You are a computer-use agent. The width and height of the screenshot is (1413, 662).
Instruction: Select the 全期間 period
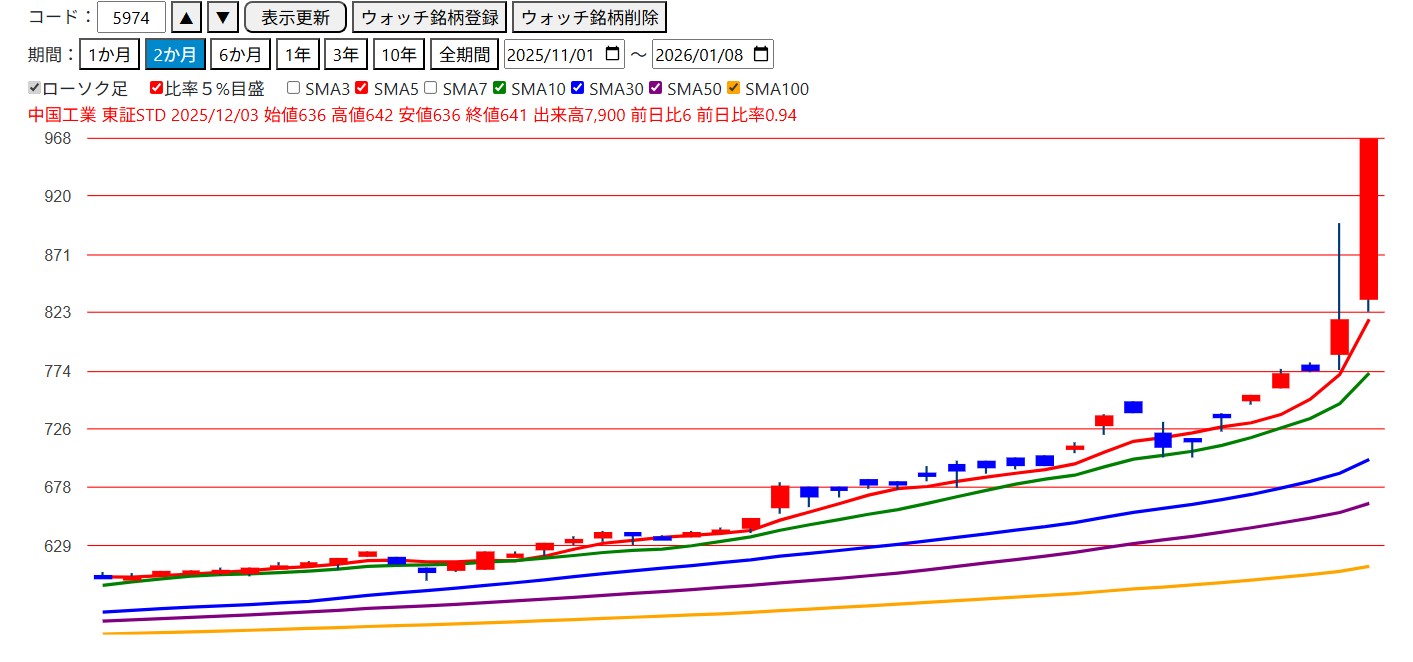click(465, 54)
